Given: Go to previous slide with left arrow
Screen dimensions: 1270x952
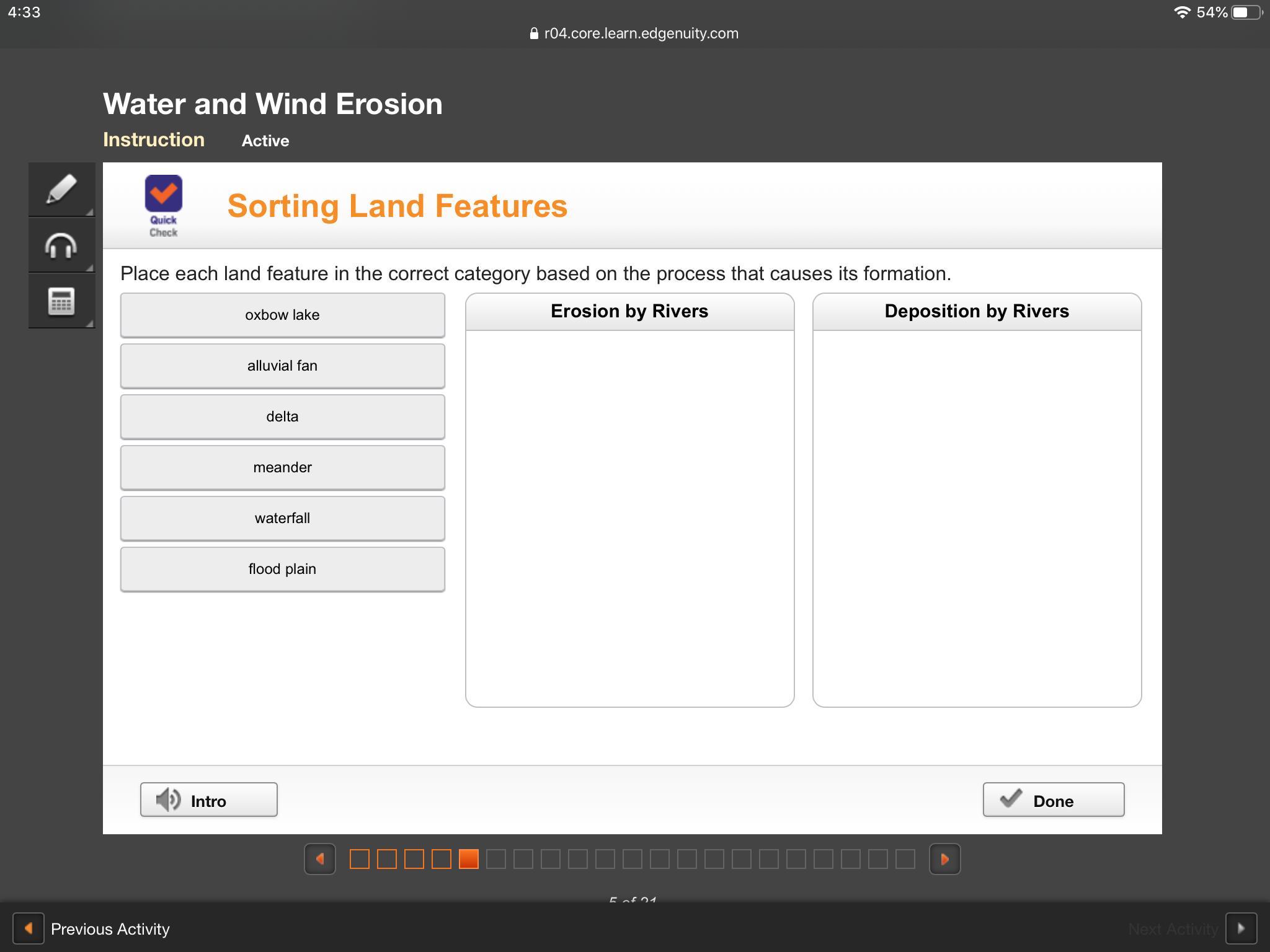Looking at the screenshot, I should 320,859.
